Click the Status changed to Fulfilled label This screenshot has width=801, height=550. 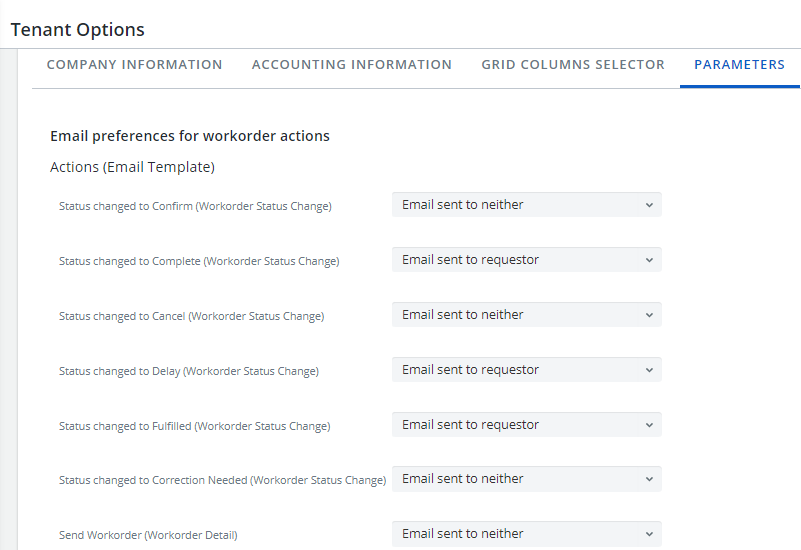coord(194,427)
